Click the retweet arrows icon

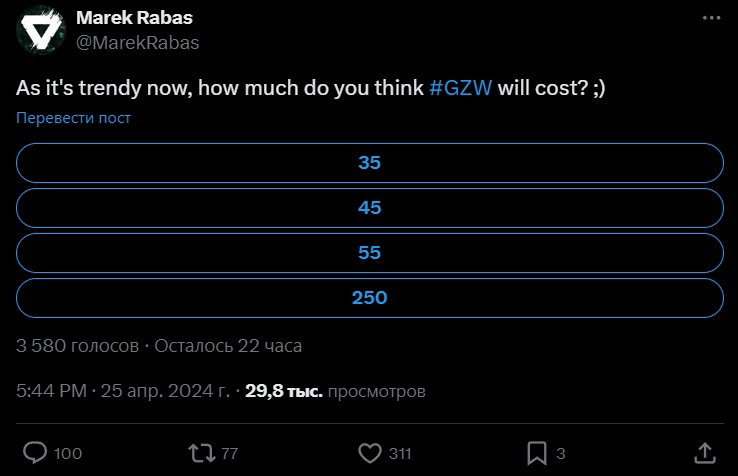coord(201,453)
